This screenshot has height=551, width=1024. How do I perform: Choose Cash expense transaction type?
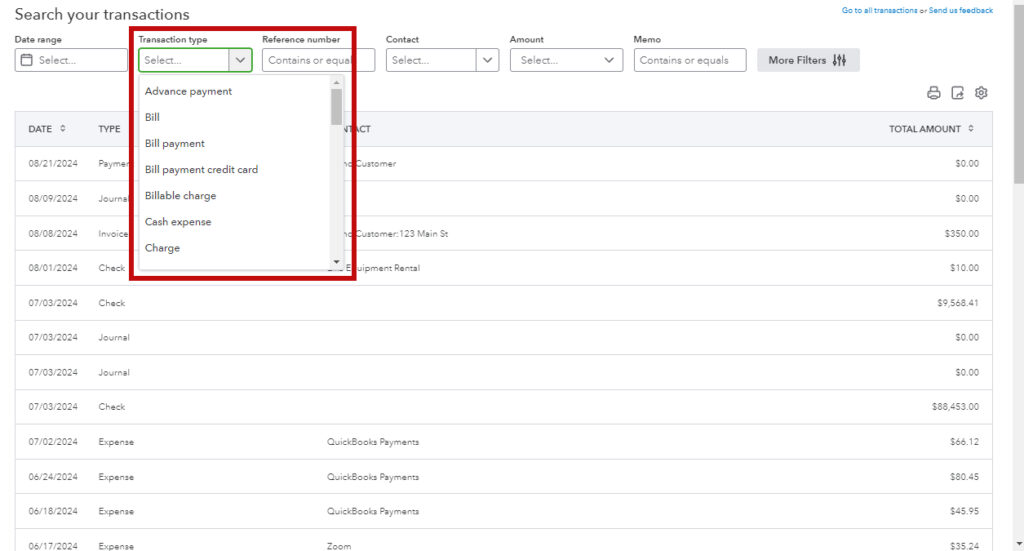coord(178,222)
